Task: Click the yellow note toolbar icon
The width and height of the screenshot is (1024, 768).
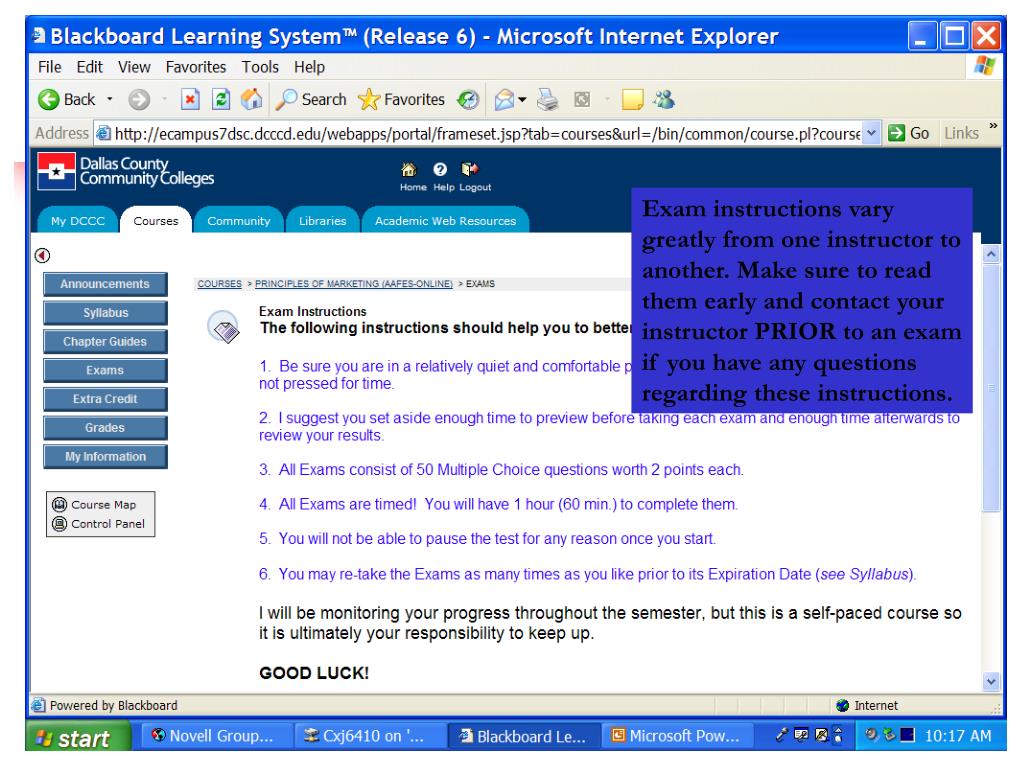Action: point(632,99)
